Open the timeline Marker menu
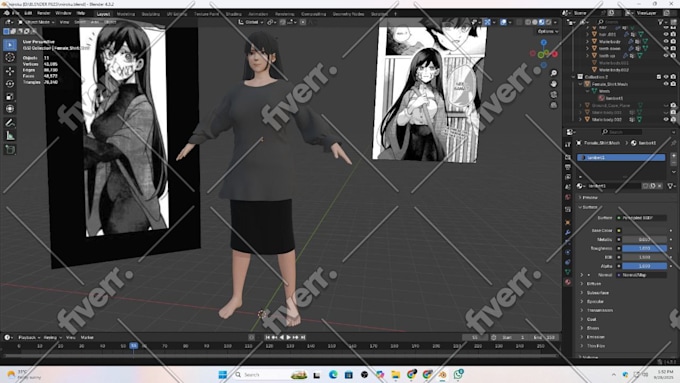 [87, 337]
